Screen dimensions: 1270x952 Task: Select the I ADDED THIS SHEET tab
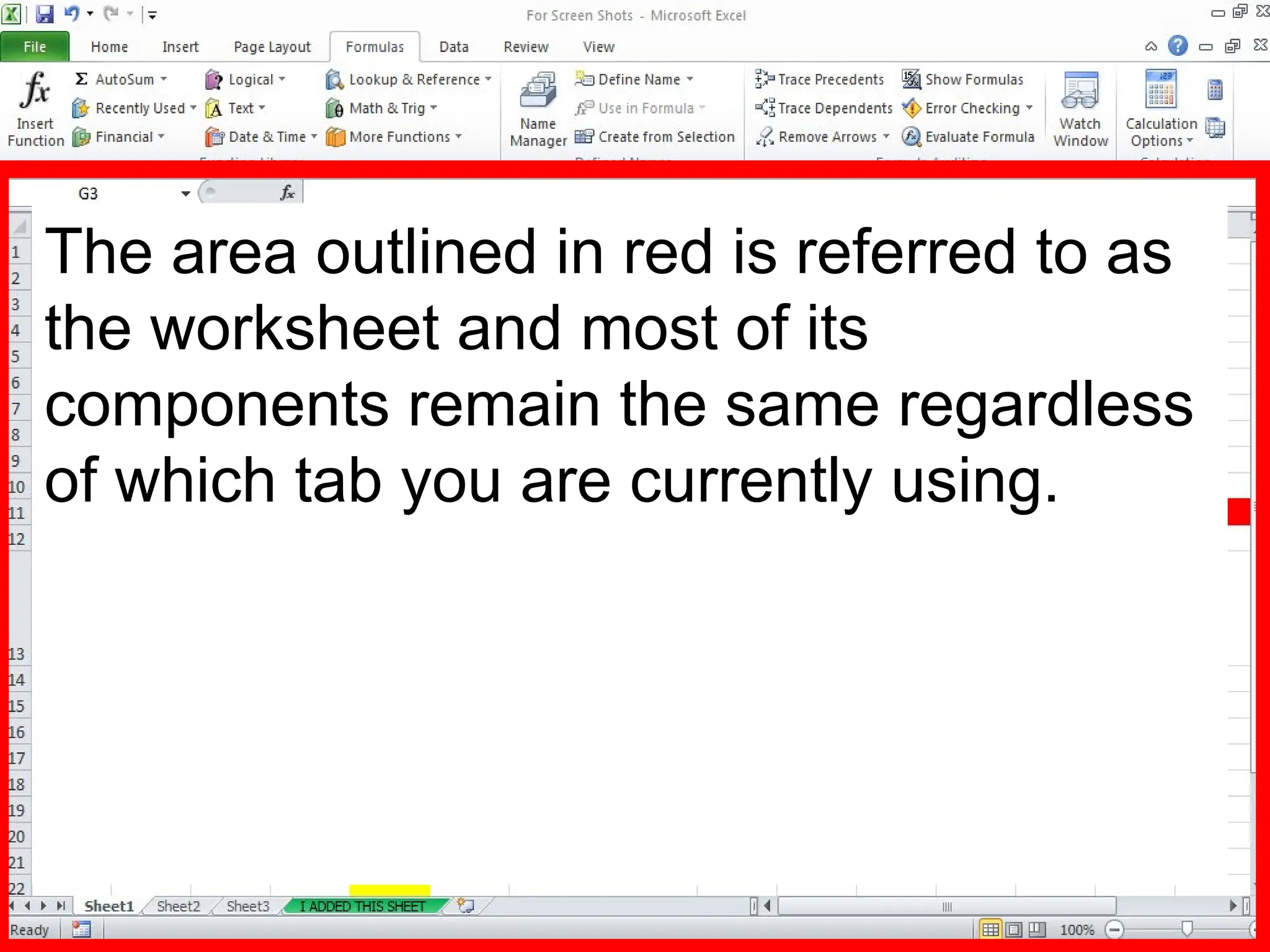[x=363, y=906]
